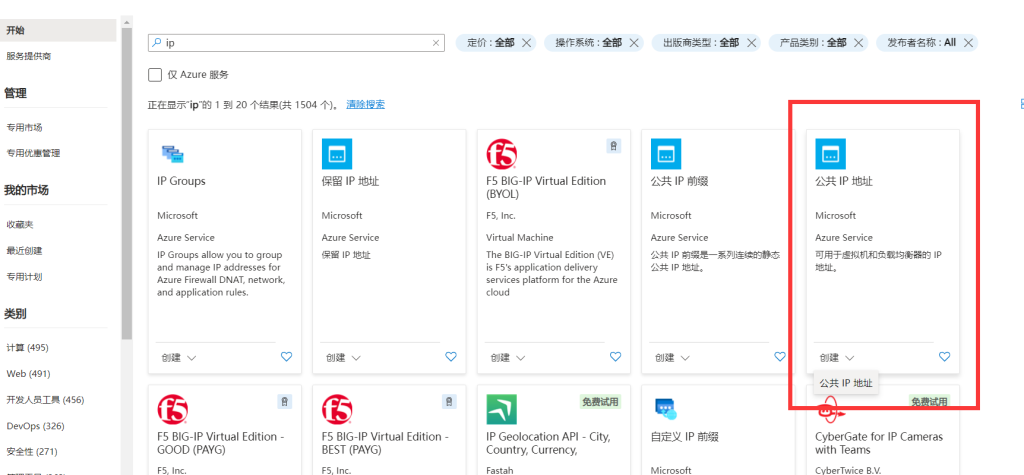
Task: Click the badge icon on F5 BEST (PAYG) card
Action: coord(449,402)
